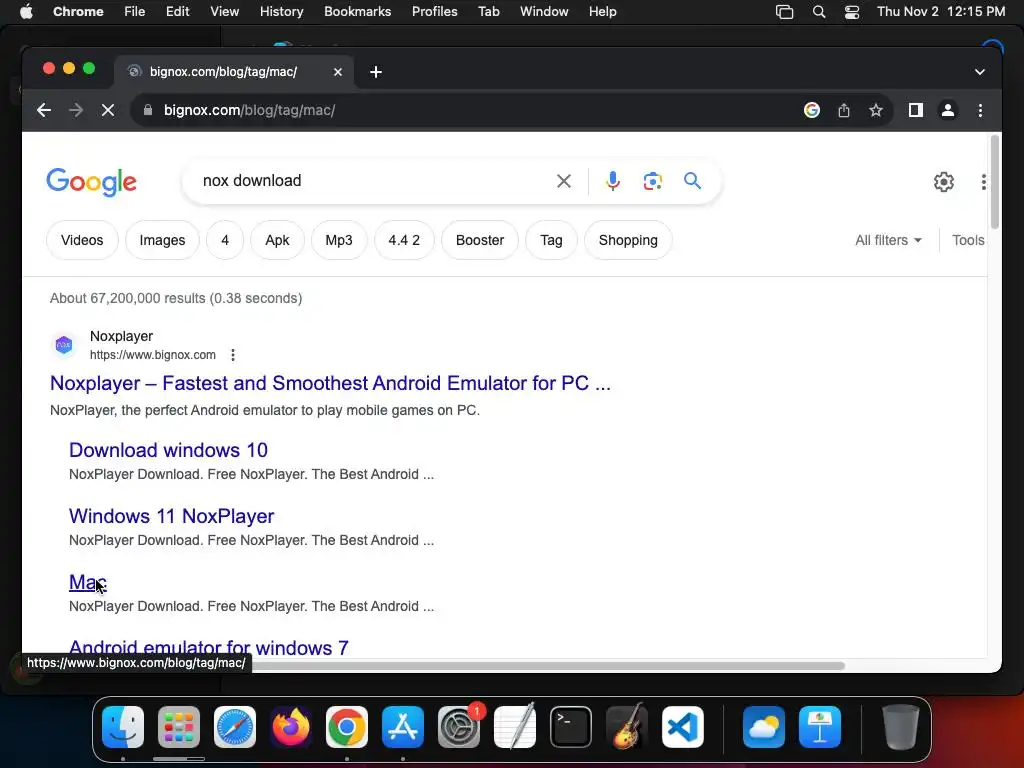Screen dimensions: 1024x768
Task: Open the Apple menu
Action: [x=26, y=11]
